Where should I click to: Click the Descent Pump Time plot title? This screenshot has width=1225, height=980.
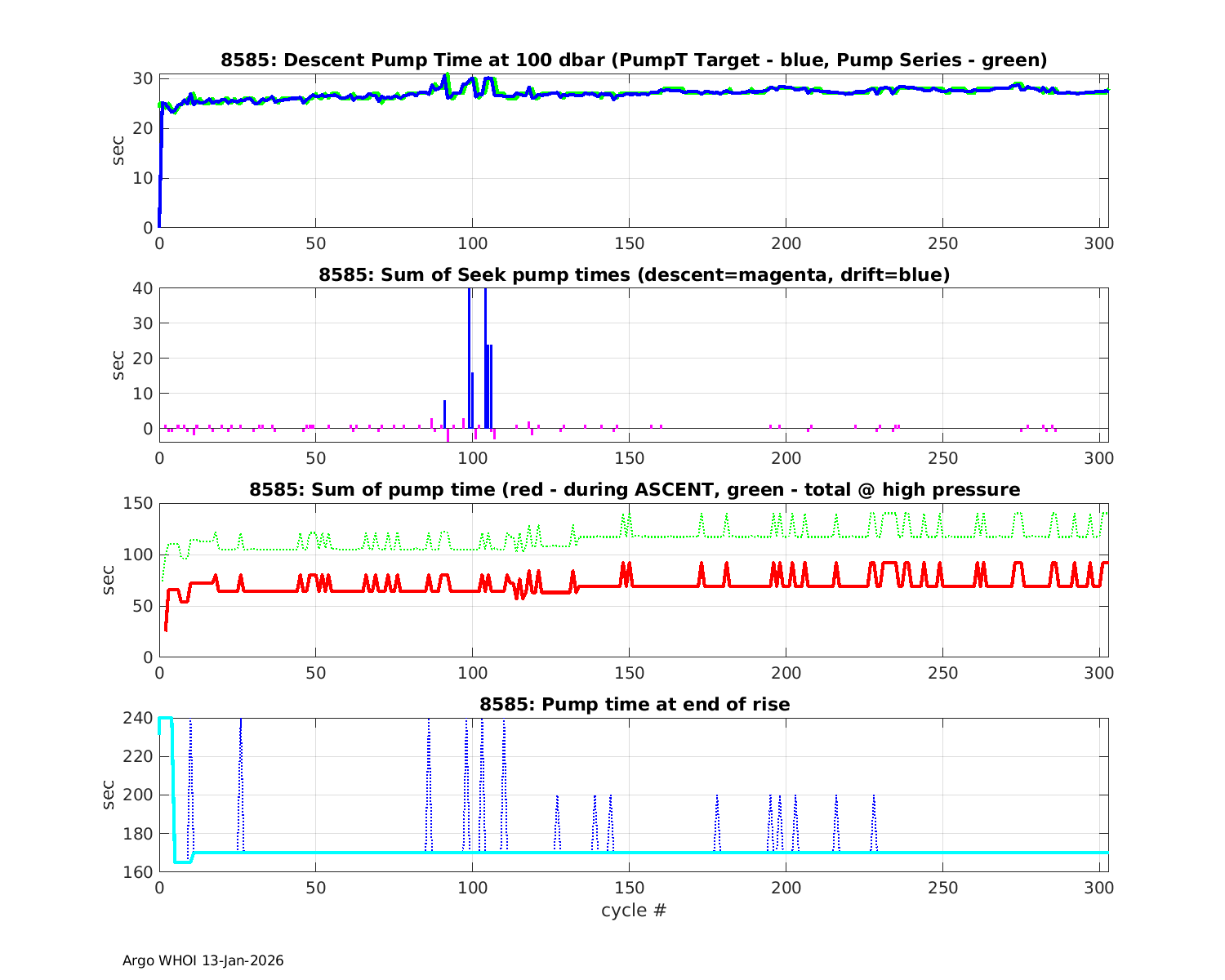click(634, 60)
